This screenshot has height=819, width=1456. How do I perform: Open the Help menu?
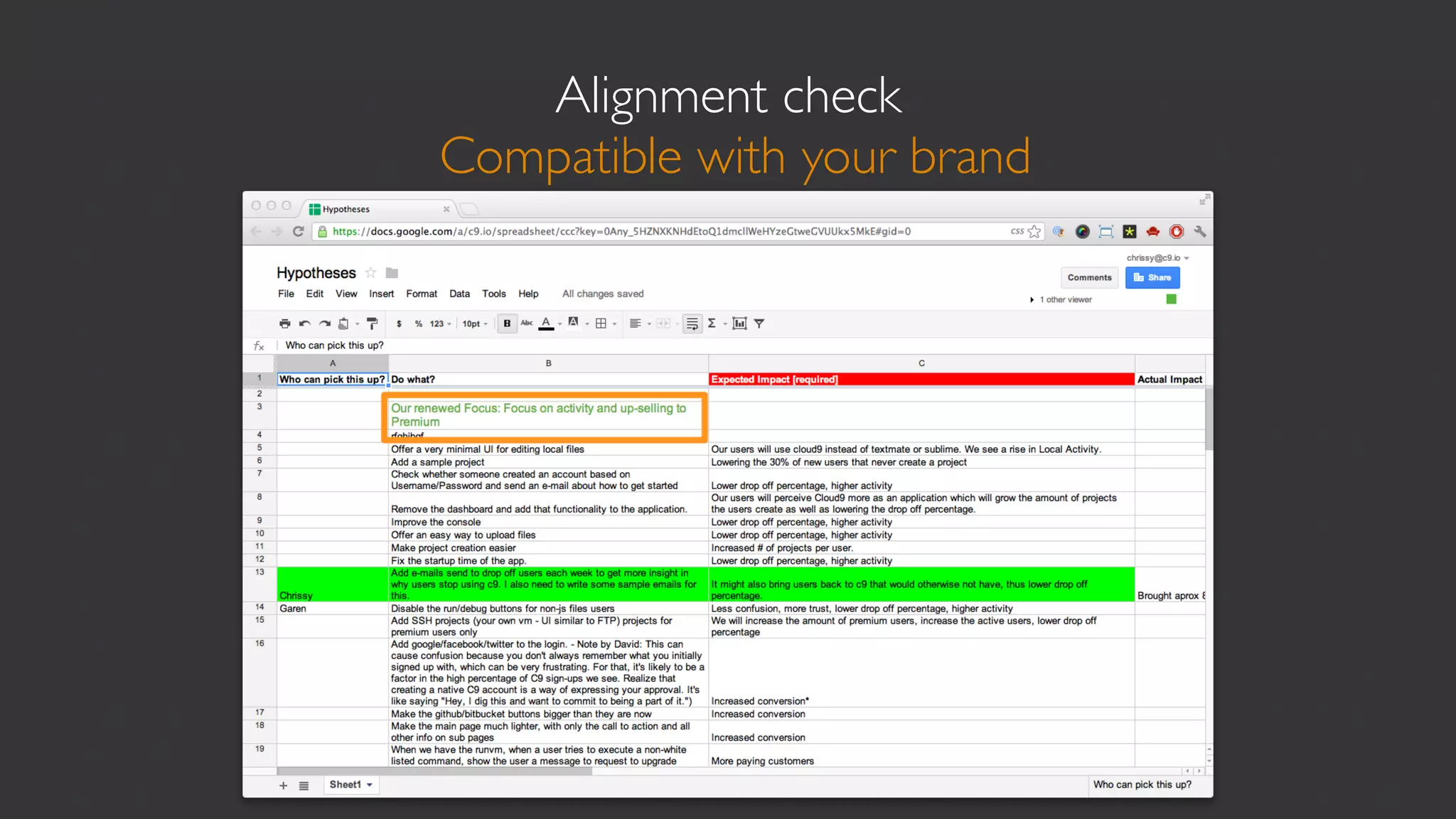pyautogui.click(x=528, y=294)
